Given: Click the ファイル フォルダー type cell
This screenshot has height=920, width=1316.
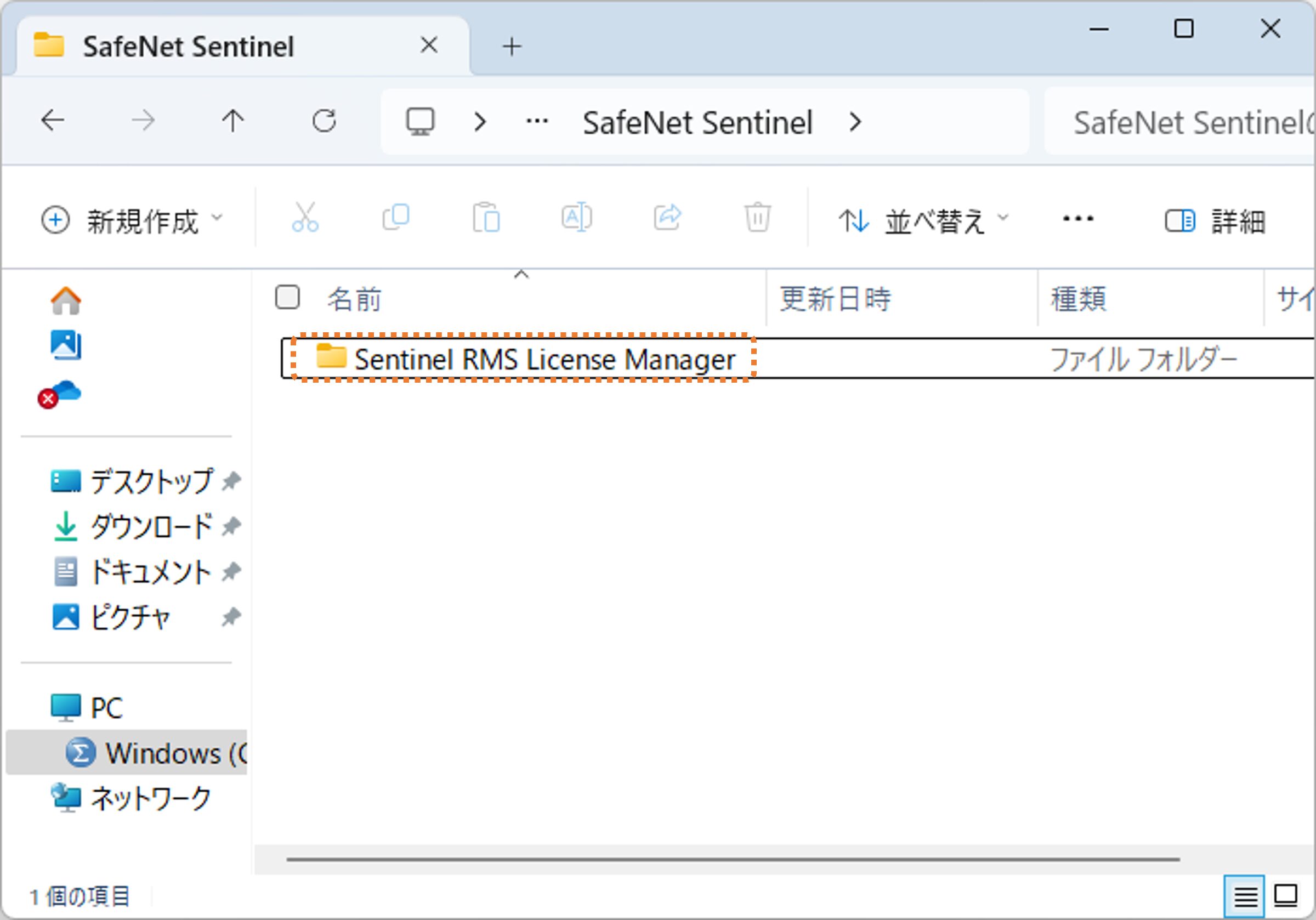Looking at the screenshot, I should click(1143, 360).
